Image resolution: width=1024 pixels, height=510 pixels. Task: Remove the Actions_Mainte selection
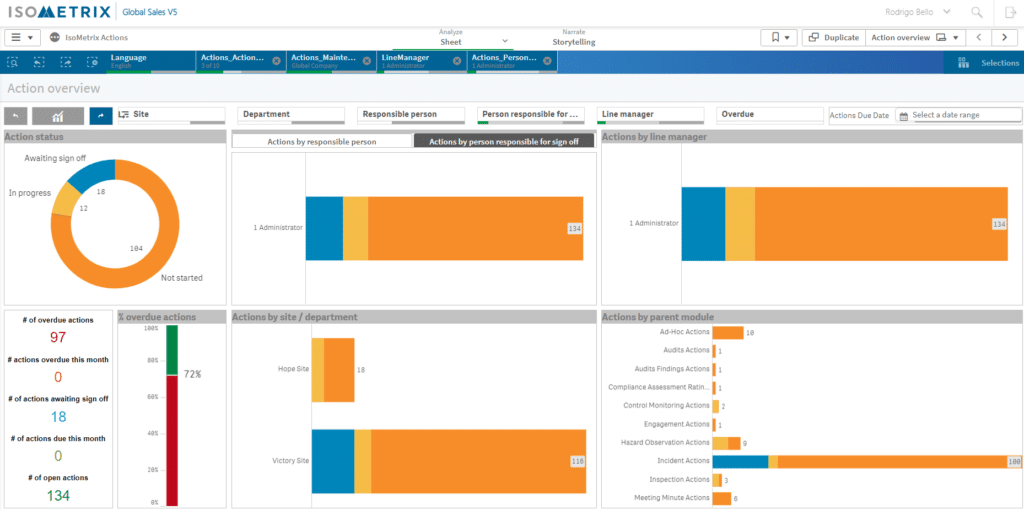click(367, 61)
